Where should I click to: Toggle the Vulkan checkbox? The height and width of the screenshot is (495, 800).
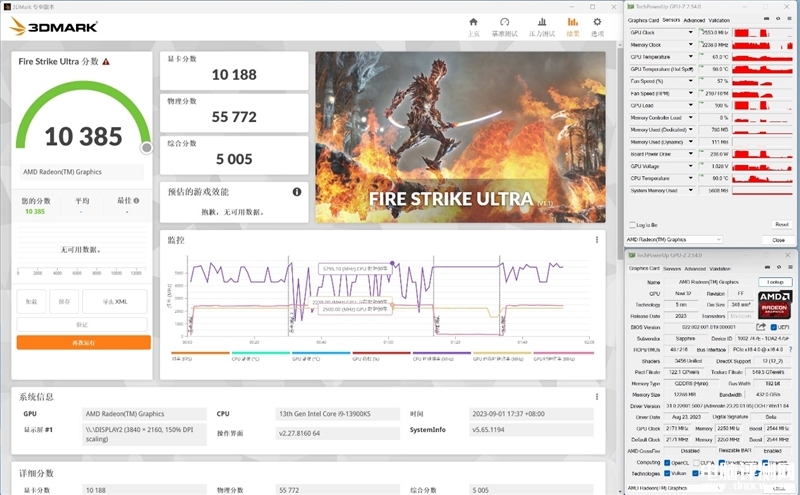point(667,474)
